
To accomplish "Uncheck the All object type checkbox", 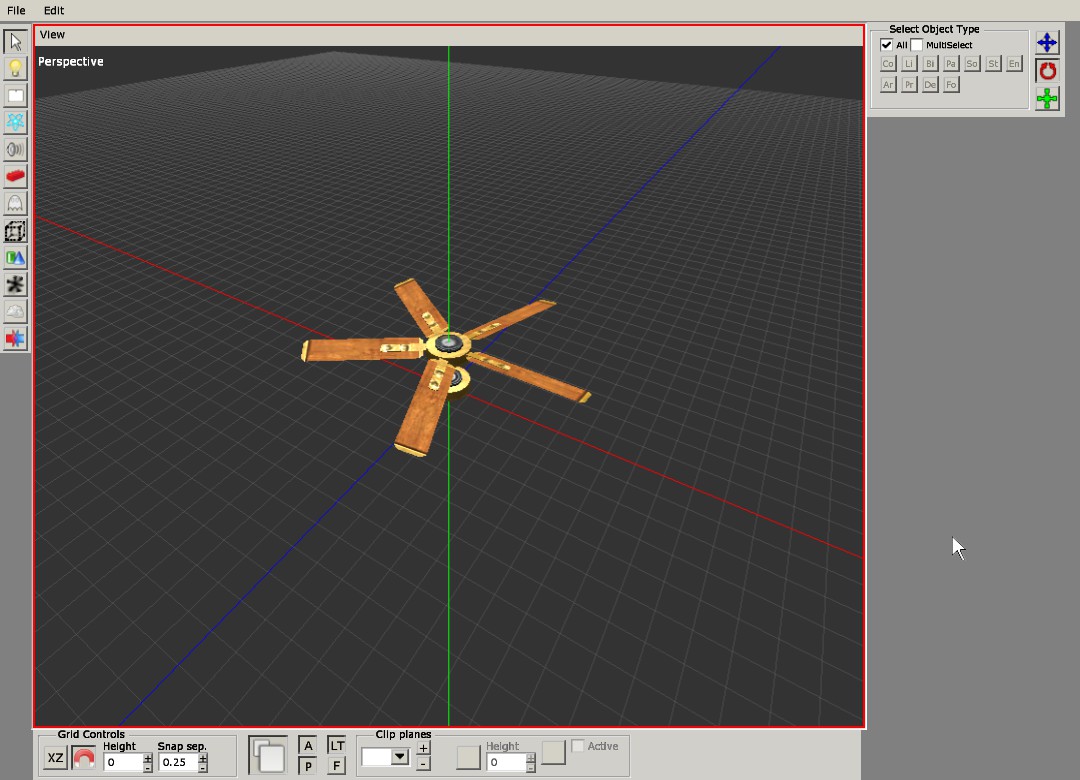I will [x=886, y=45].
